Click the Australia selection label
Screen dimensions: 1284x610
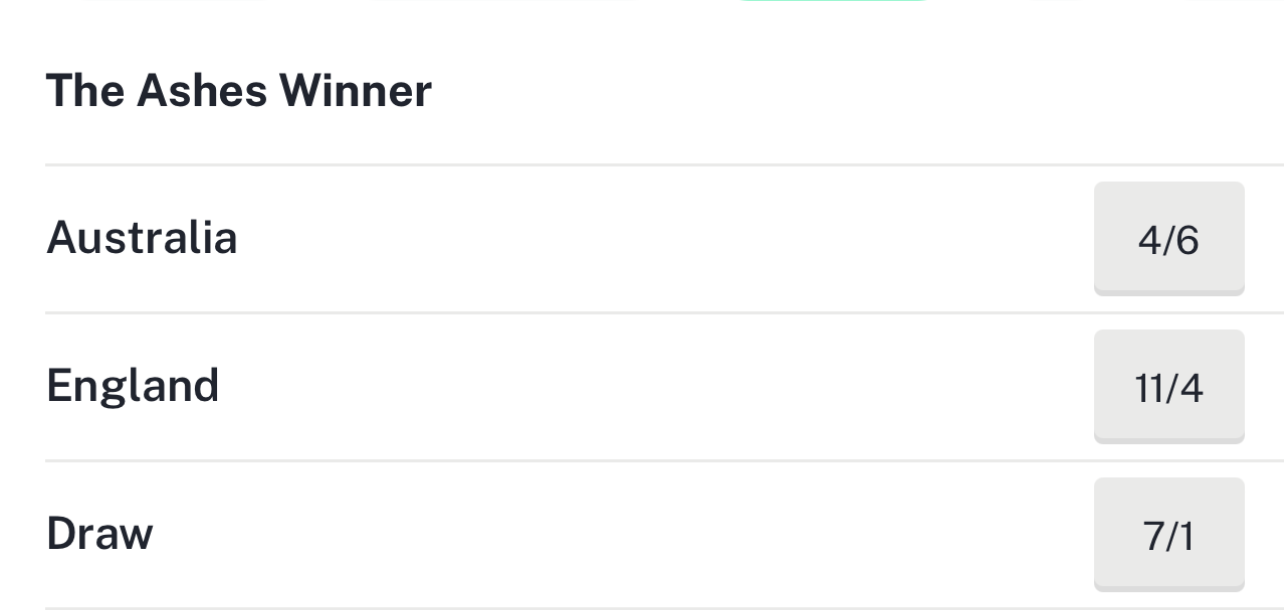click(x=142, y=238)
